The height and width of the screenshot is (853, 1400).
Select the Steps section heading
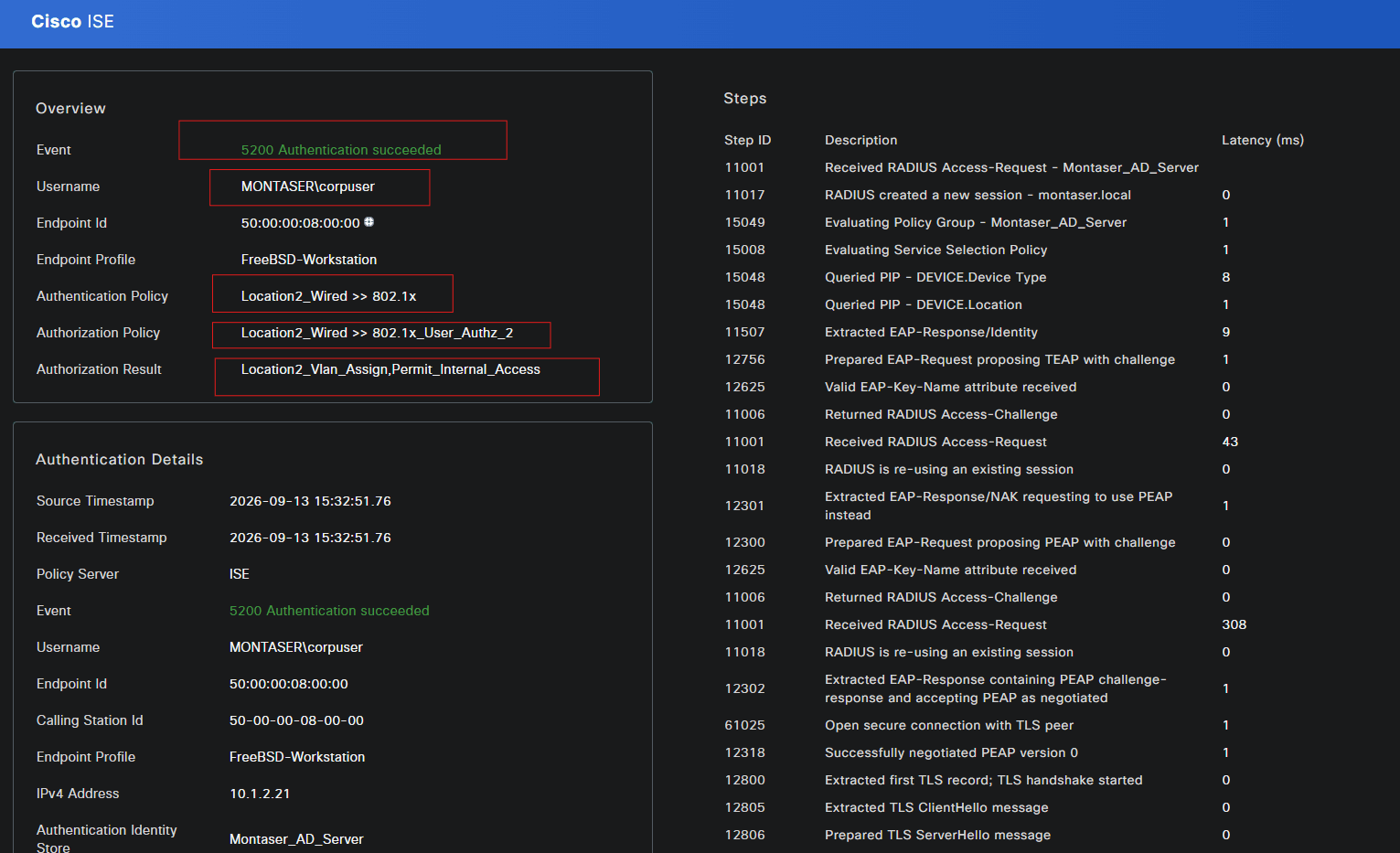pyautogui.click(x=745, y=98)
